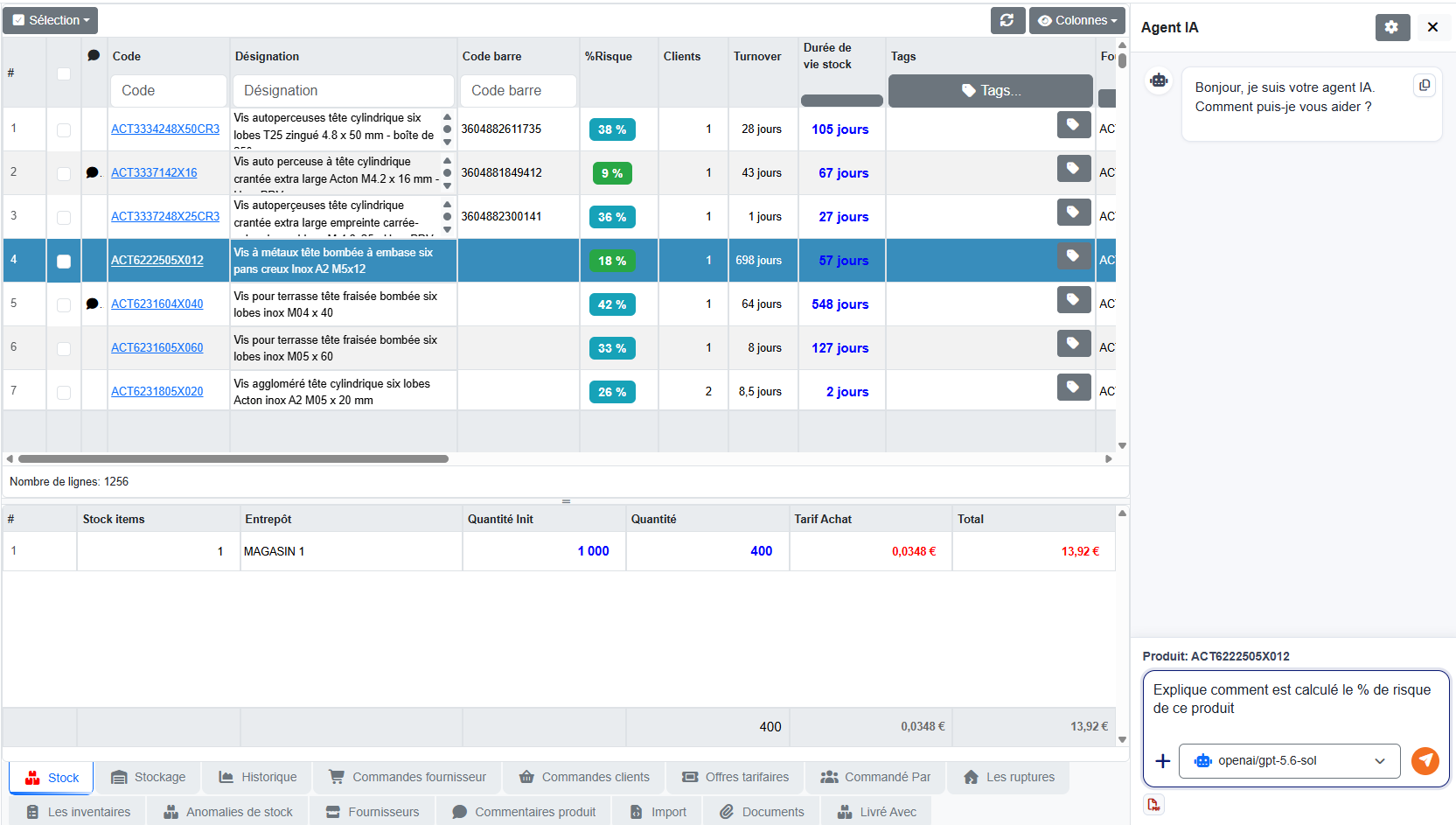
Task: Open Agent IA settings gear
Action: pos(1392,27)
